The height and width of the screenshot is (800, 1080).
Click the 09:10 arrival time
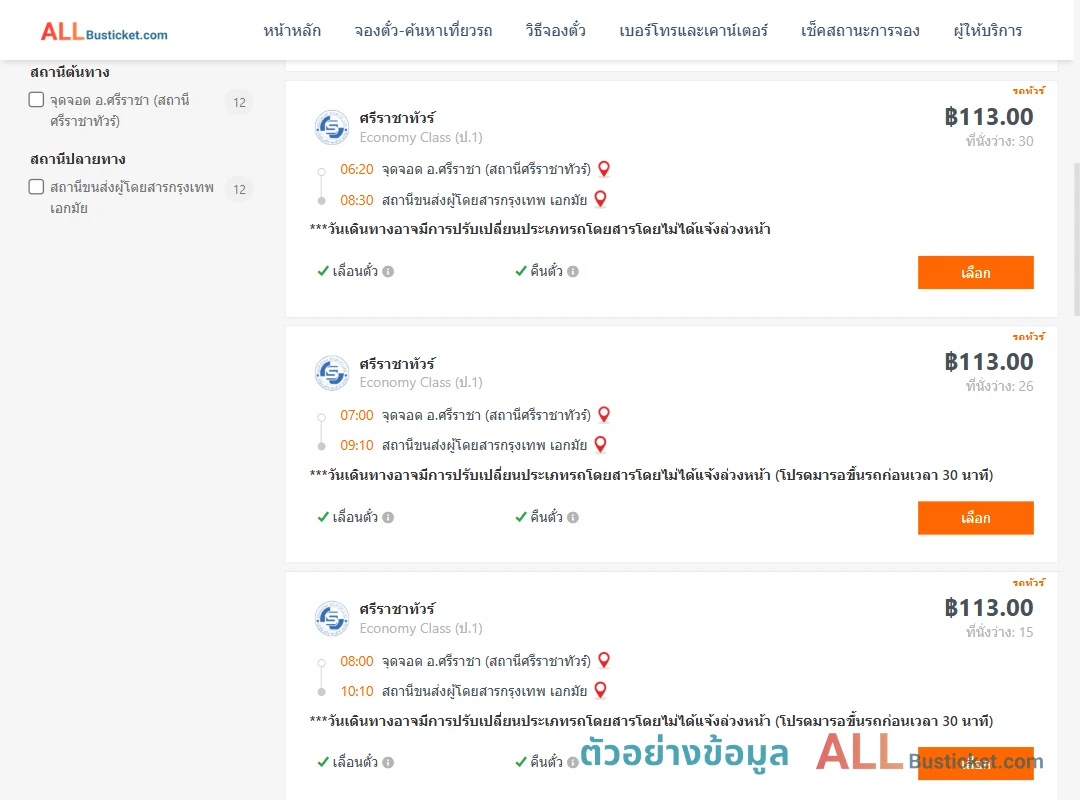point(356,446)
